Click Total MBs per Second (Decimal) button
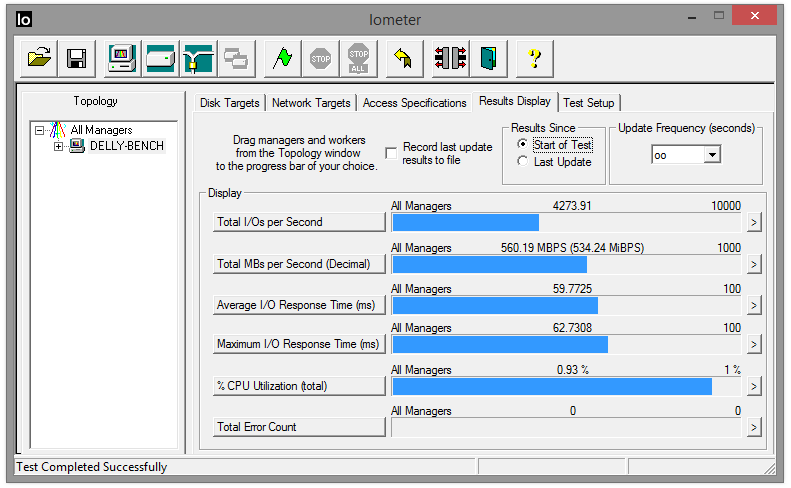This screenshot has height=488, width=791. point(299,264)
